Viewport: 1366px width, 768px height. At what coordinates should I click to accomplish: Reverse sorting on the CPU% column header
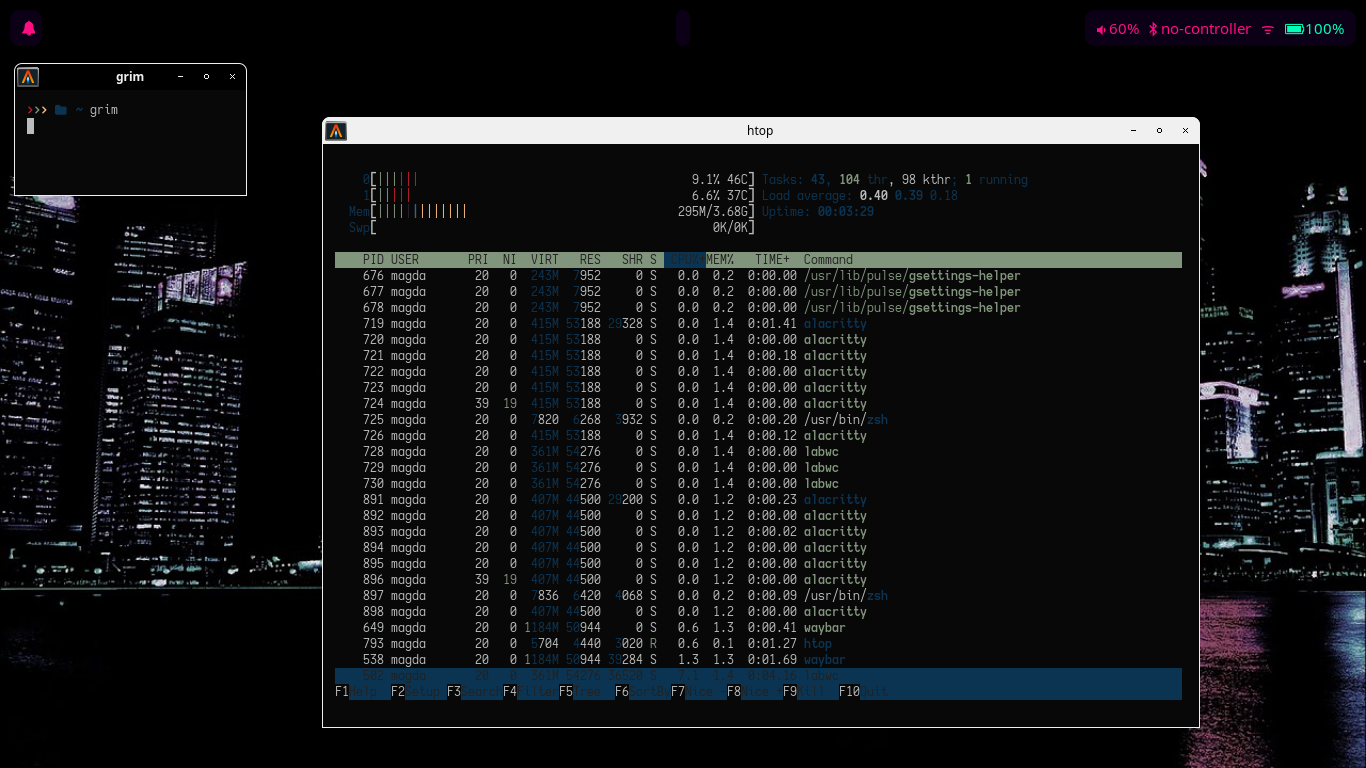click(x=686, y=259)
